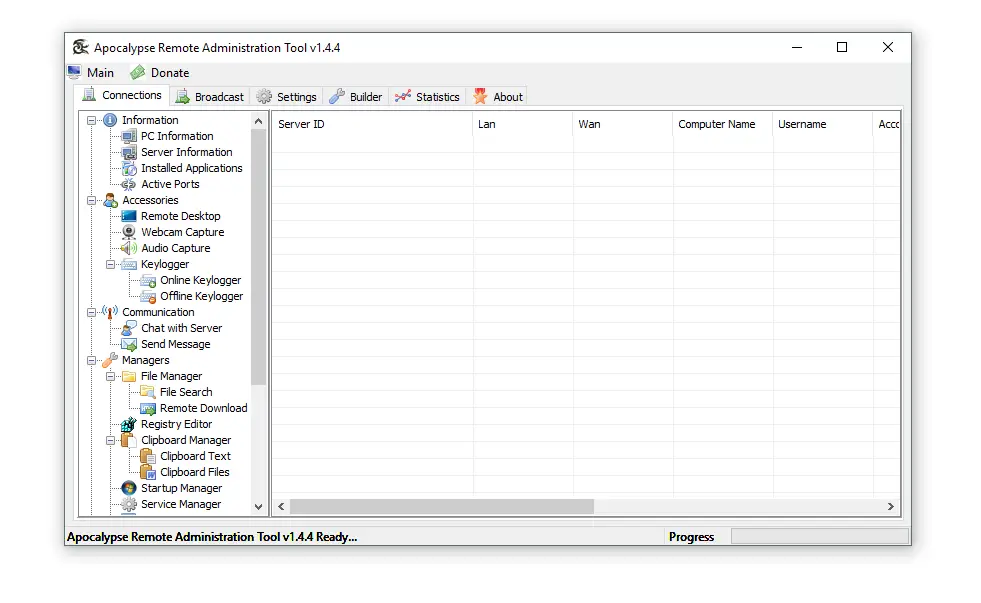
Task: Collapse the Information tree node
Action: pyautogui.click(x=92, y=120)
